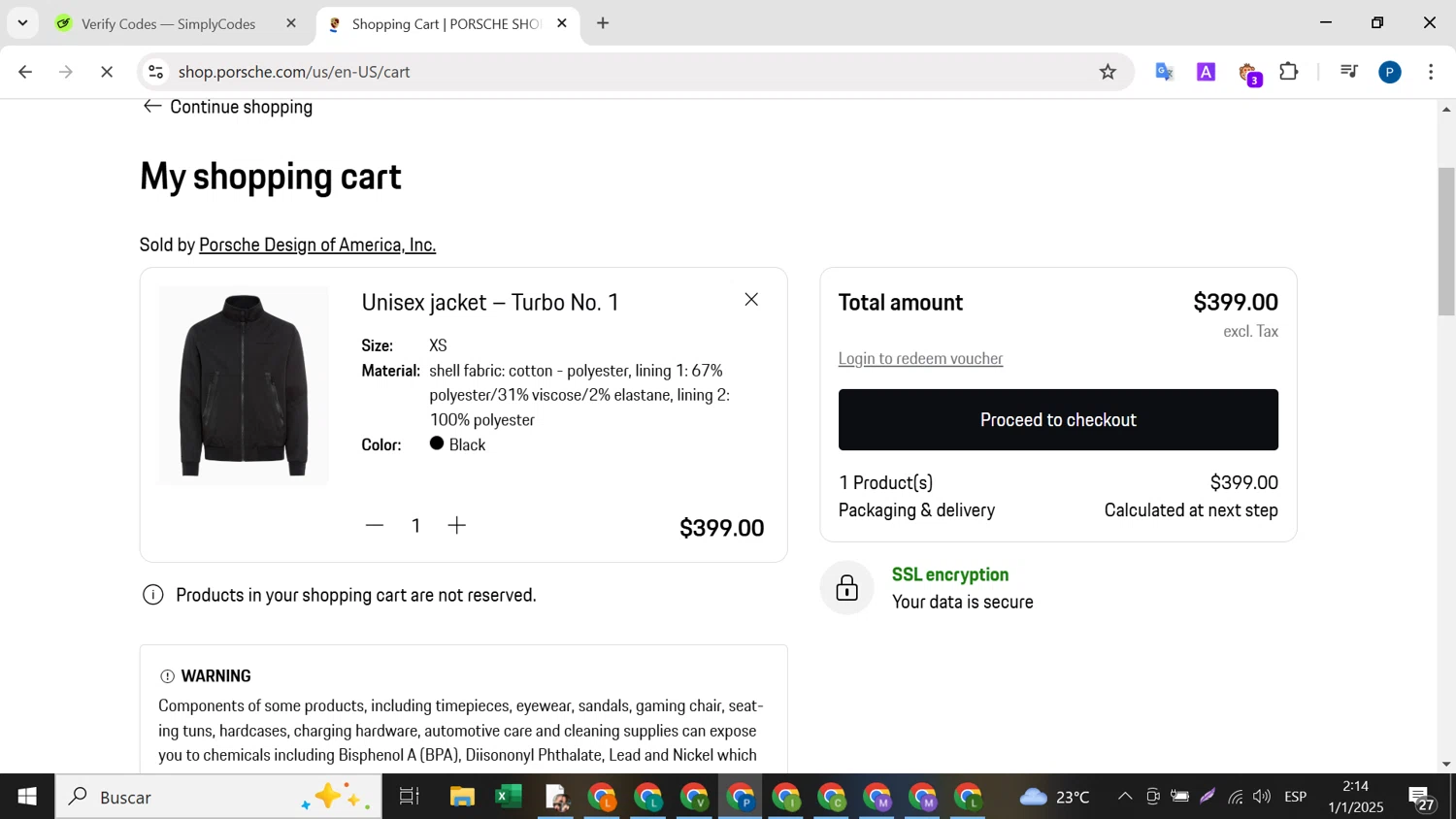Image resolution: width=1456 pixels, height=819 pixels.
Task: View site information icon in address bar
Action: click(x=155, y=72)
